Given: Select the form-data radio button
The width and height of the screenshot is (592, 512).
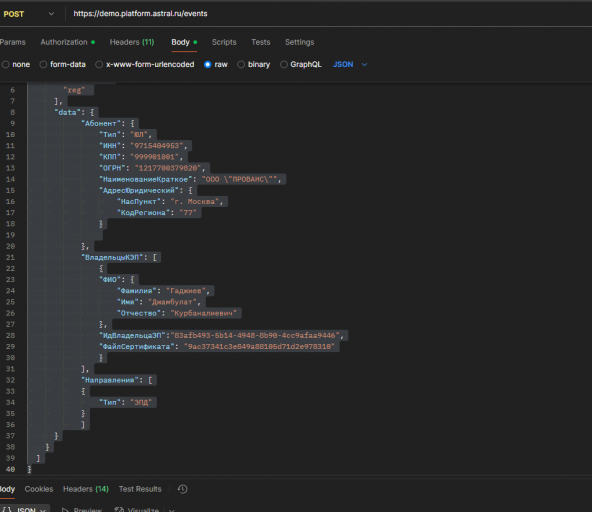Looking at the screenshot, I should (x=43, y=65).
